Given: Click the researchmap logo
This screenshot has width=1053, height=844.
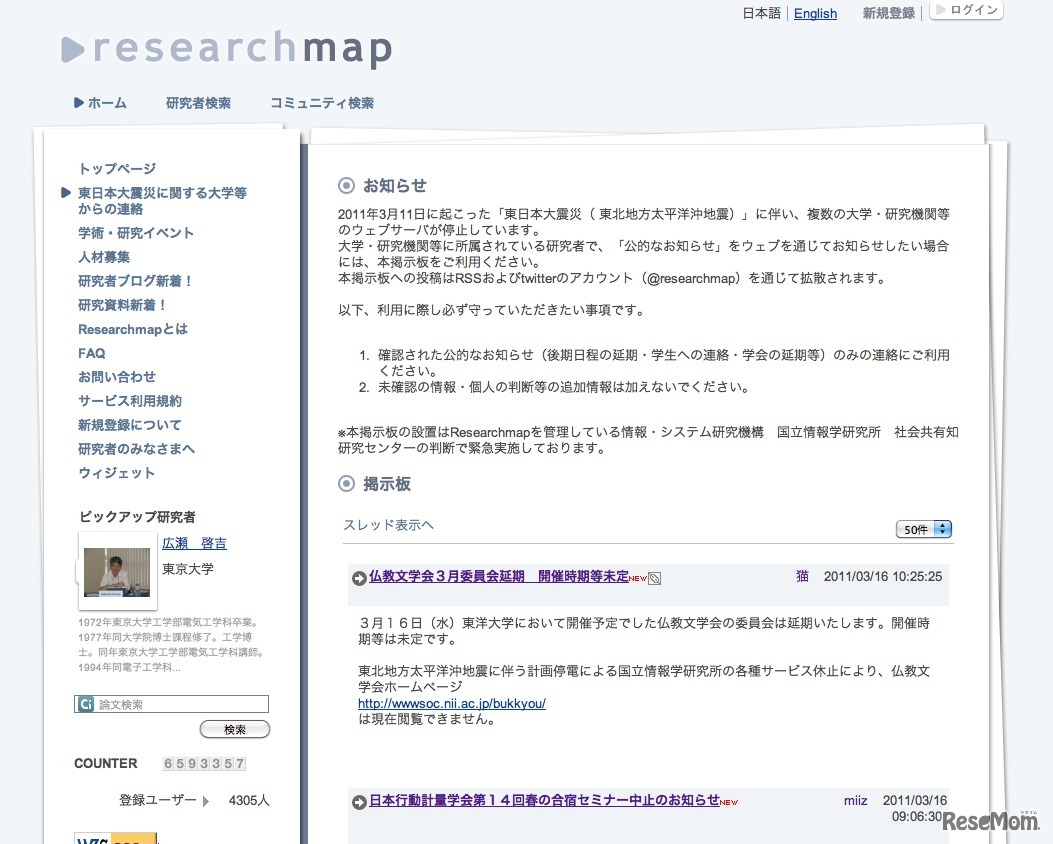Looking at the screenshot, I should (x=226, y=49).
